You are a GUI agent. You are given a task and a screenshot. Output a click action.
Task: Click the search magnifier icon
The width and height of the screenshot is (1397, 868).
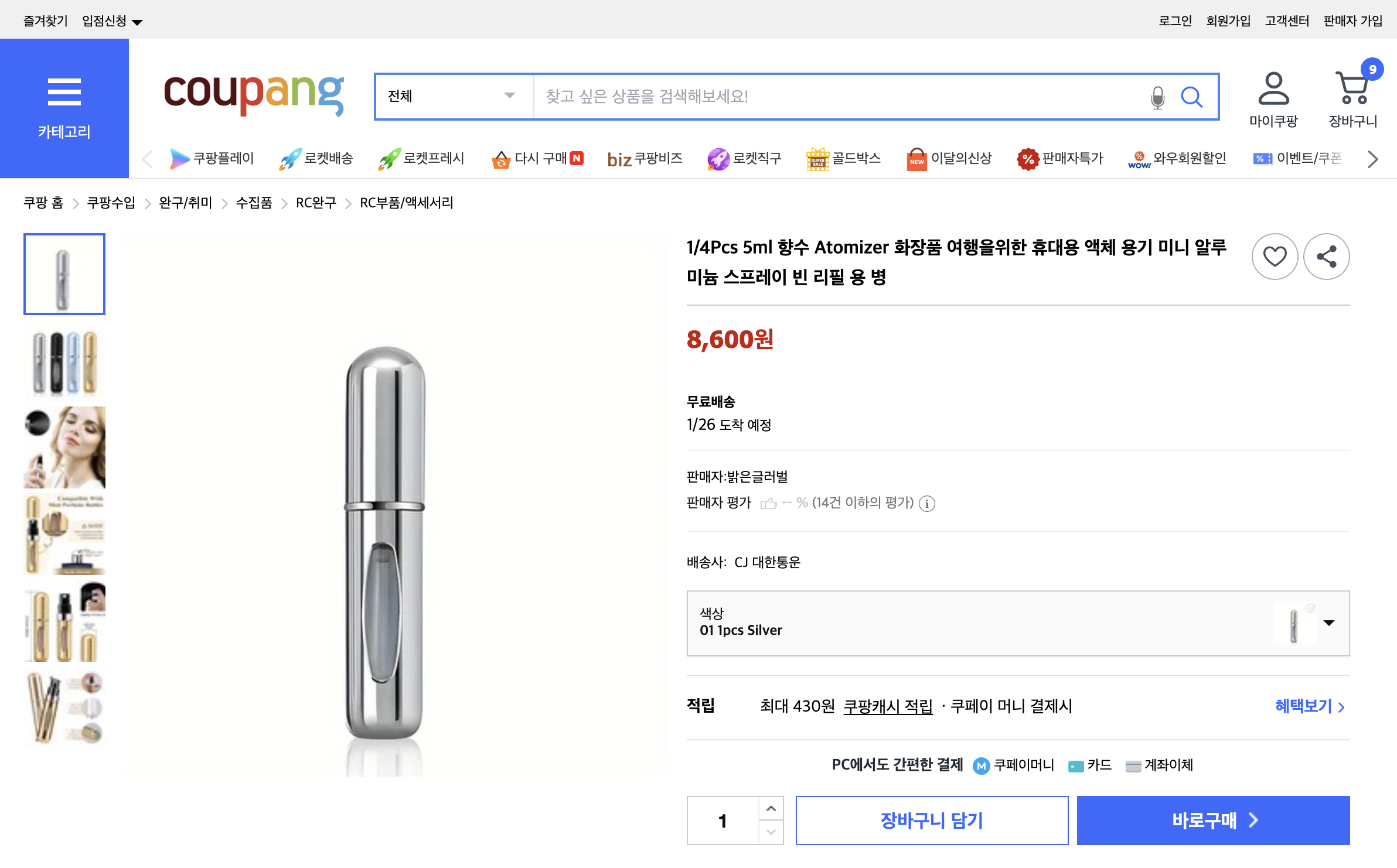tap(1193, 97)
